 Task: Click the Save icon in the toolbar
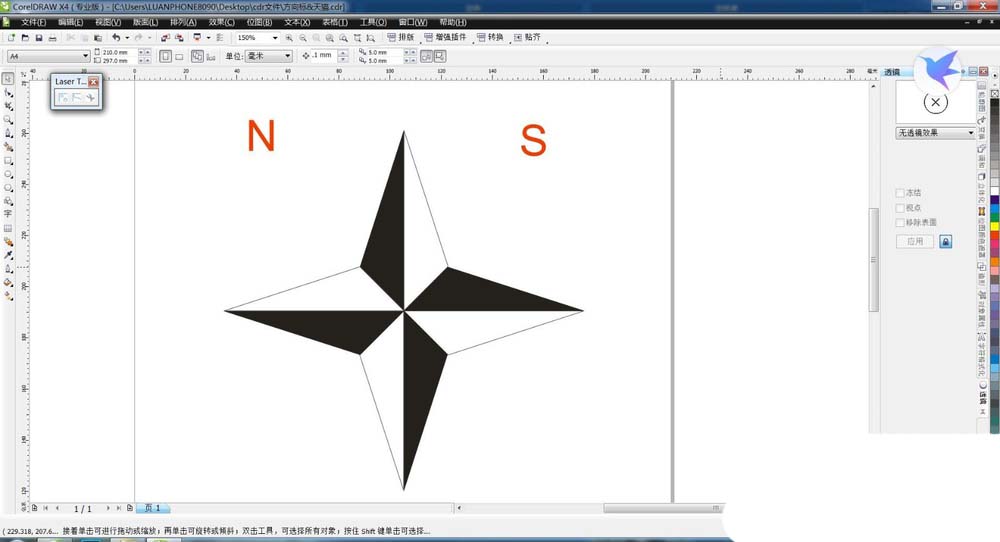[39, 38]
